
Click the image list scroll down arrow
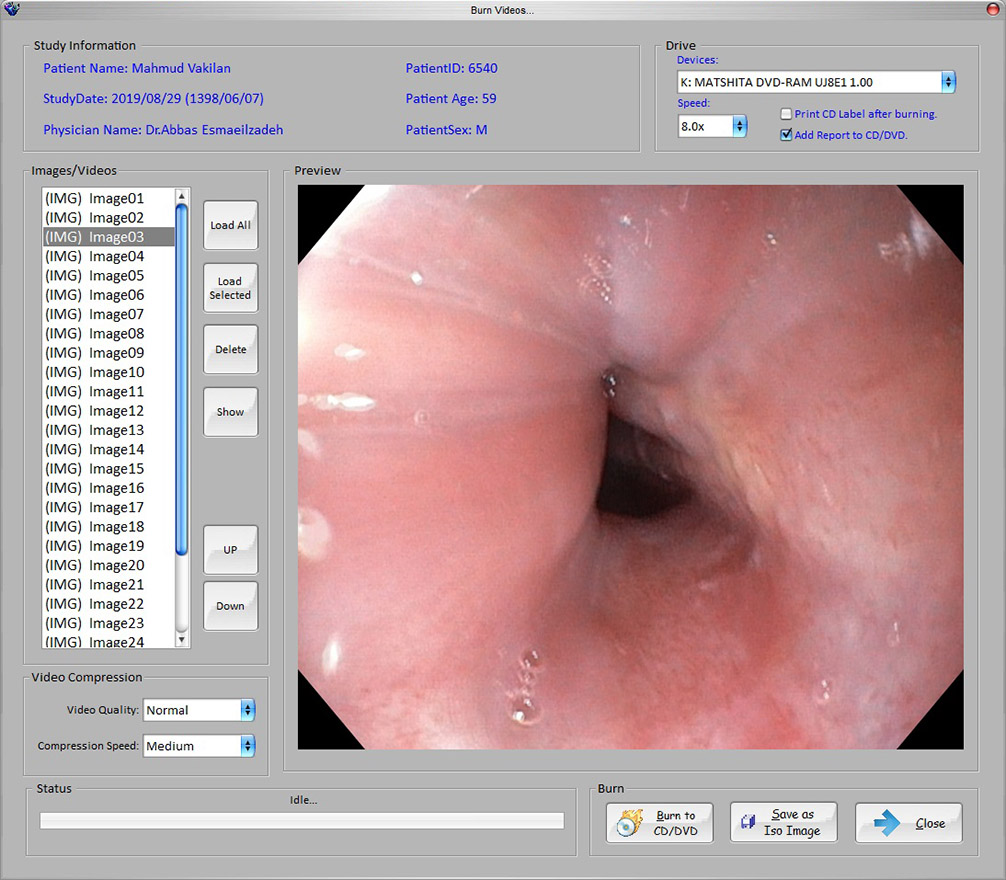182,639
